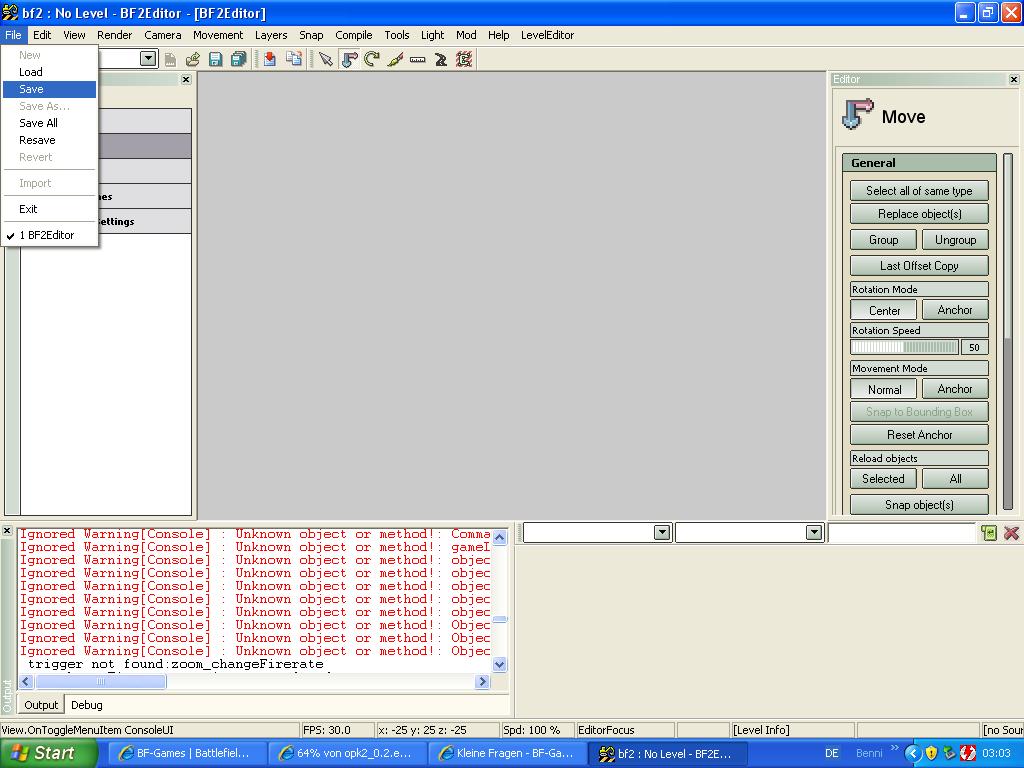Image resolution: width=1024 pixels, height=768 pixels.
Task: Click the Snap object(s) button
Action: click(919, 505)
